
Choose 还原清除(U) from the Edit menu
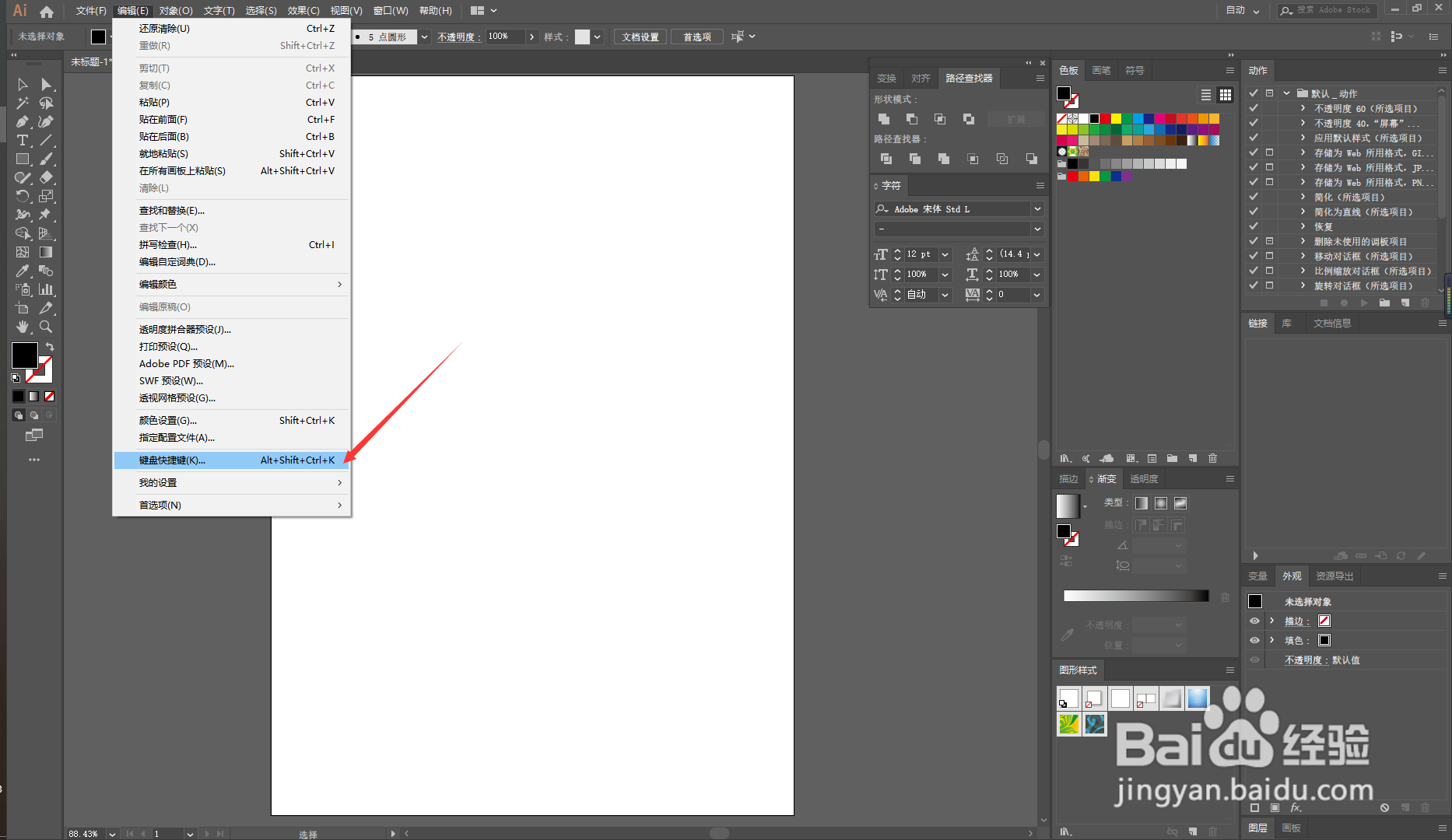[232, 29]
